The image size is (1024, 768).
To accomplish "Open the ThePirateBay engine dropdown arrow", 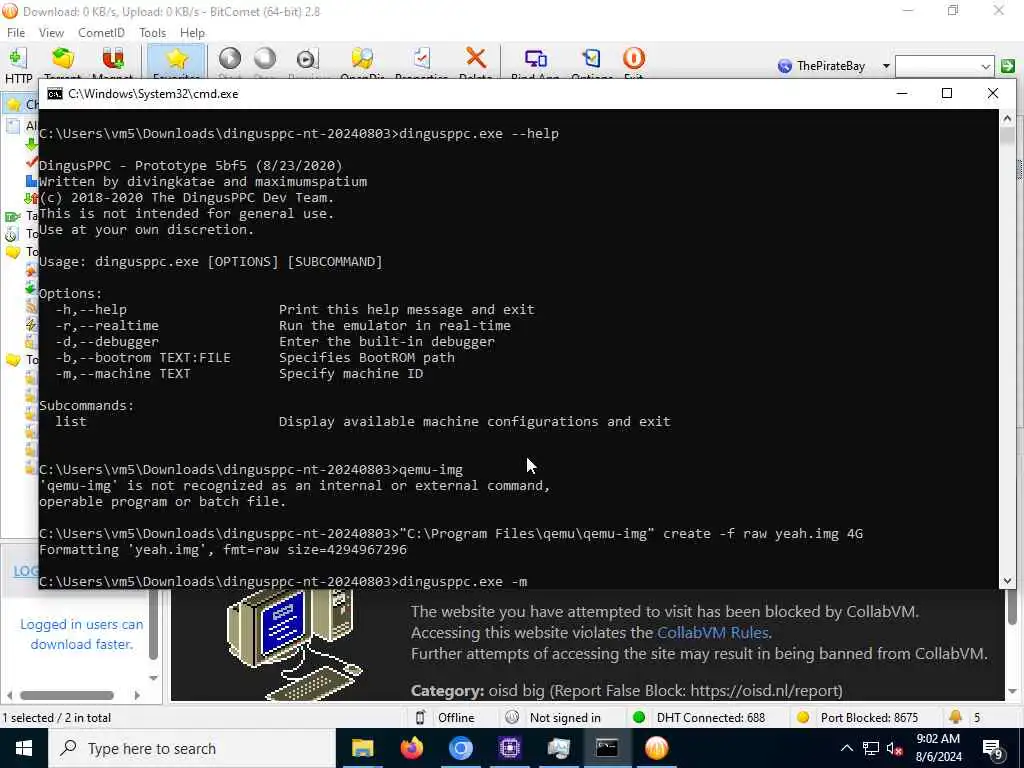I will (886, 66).
